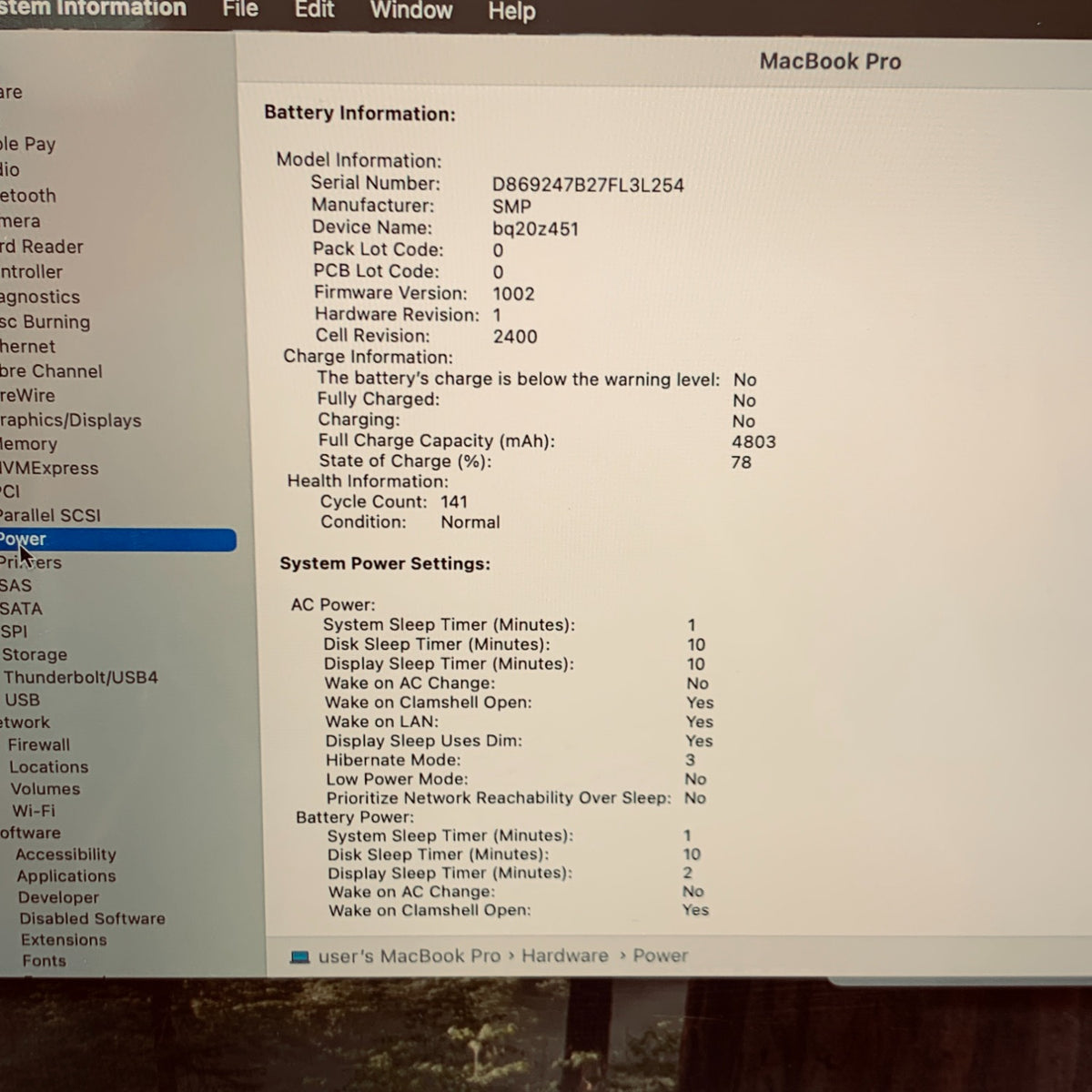The image size is (1092, 1092).
Task: Select Storage in the sidebar
Action: tap(35, 654)
